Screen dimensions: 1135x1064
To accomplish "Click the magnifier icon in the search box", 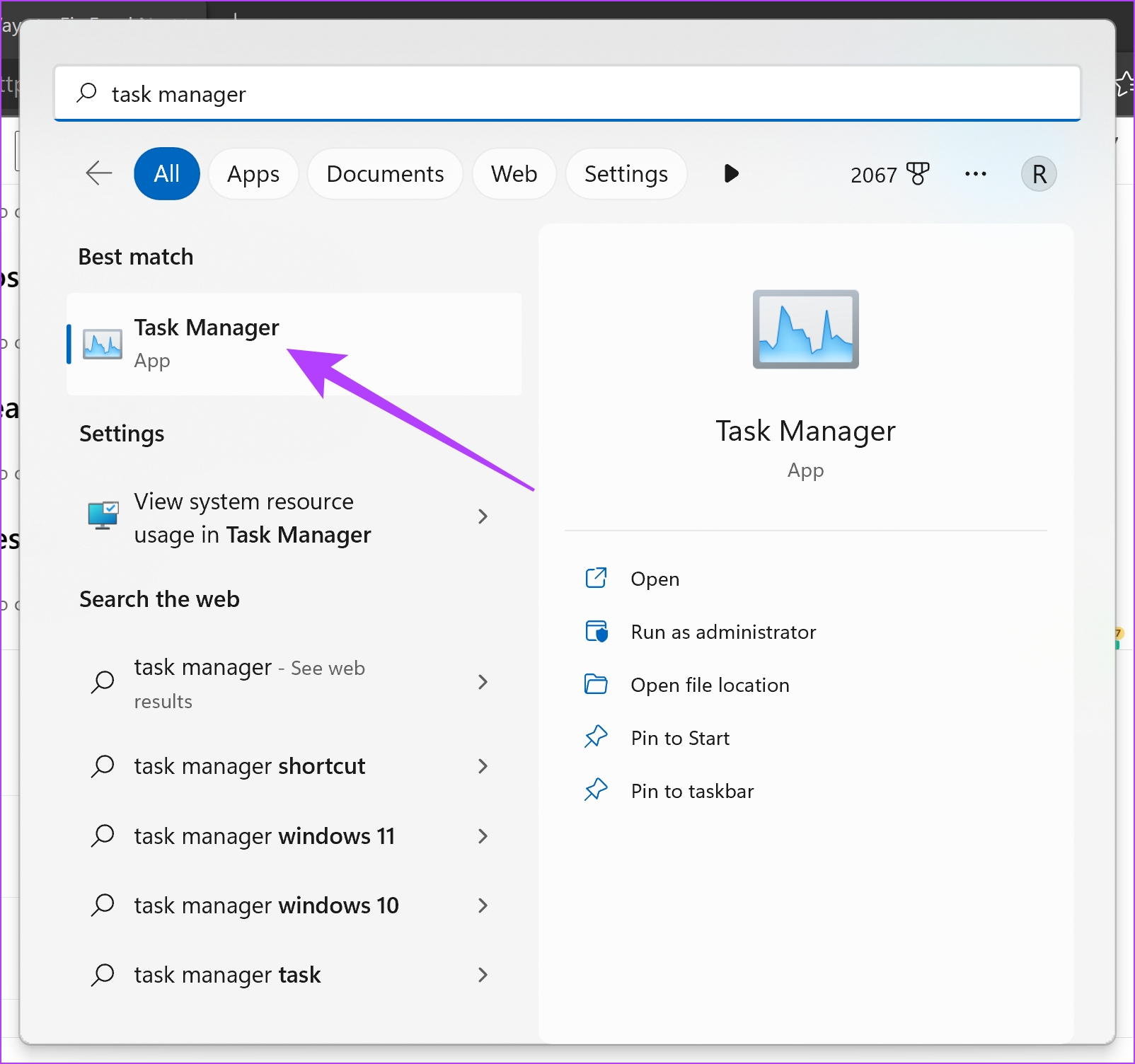I will tap(86, 93).
